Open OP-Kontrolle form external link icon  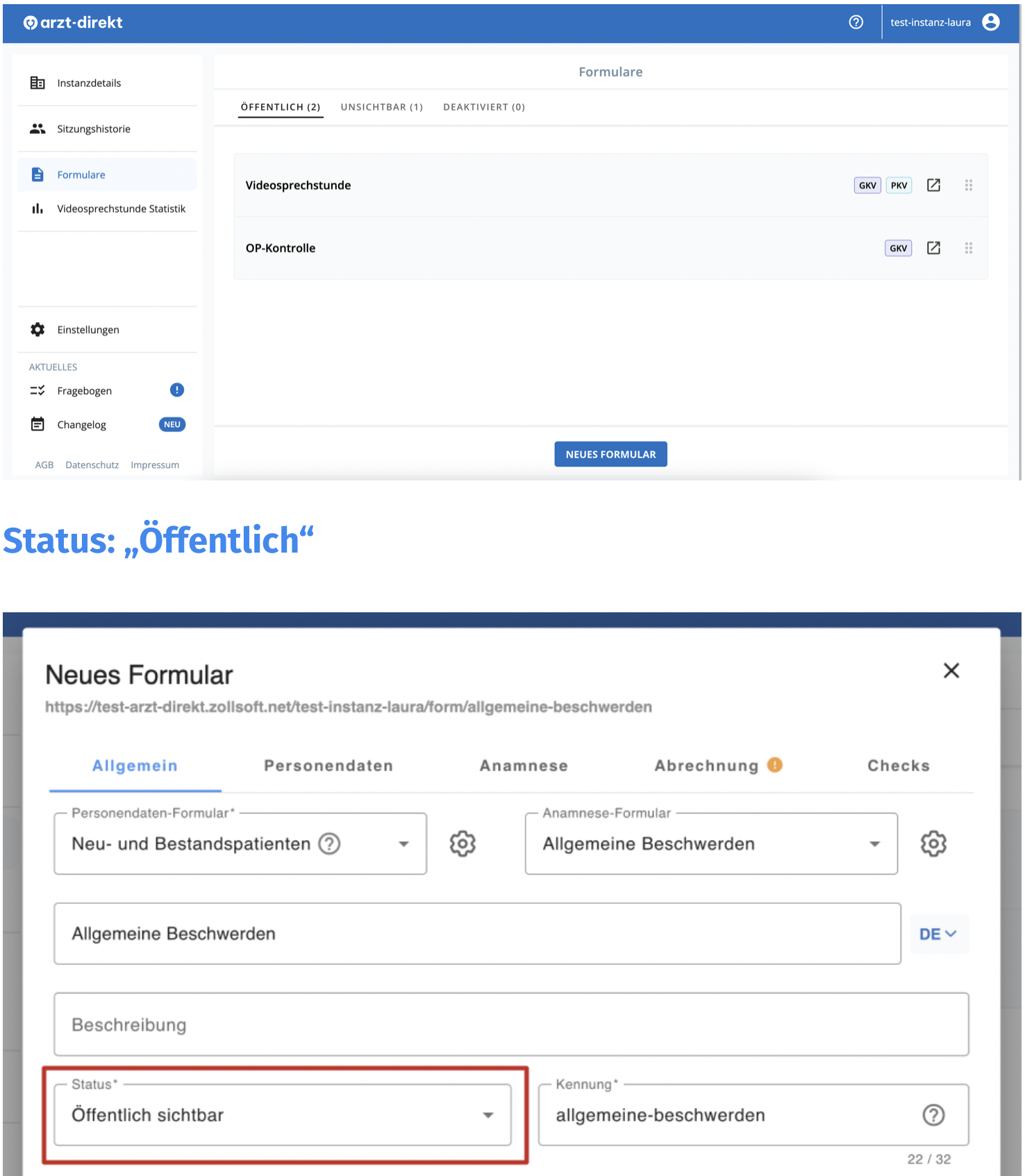pos(933,248)
